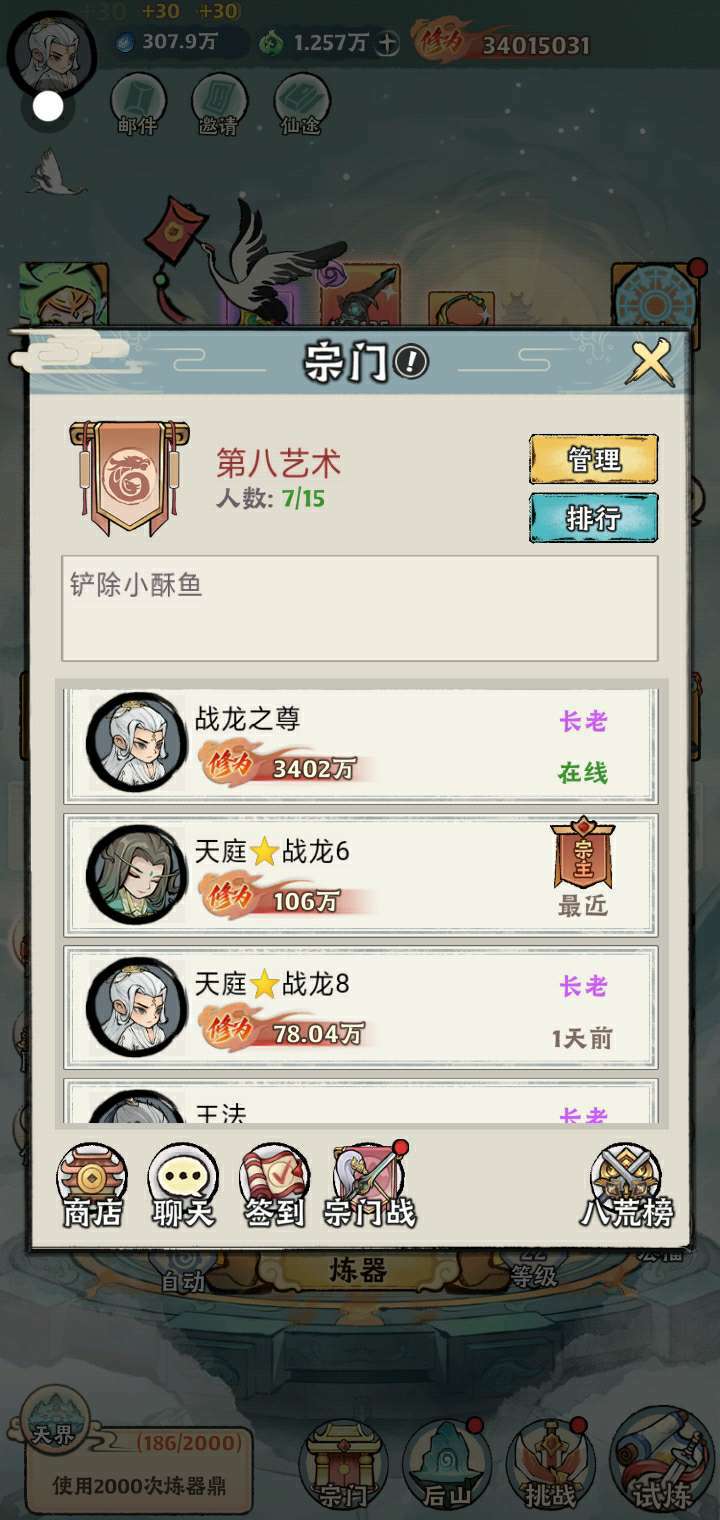
Task: Click the 排行 ranking button
Action: click(x=593, y=518)
